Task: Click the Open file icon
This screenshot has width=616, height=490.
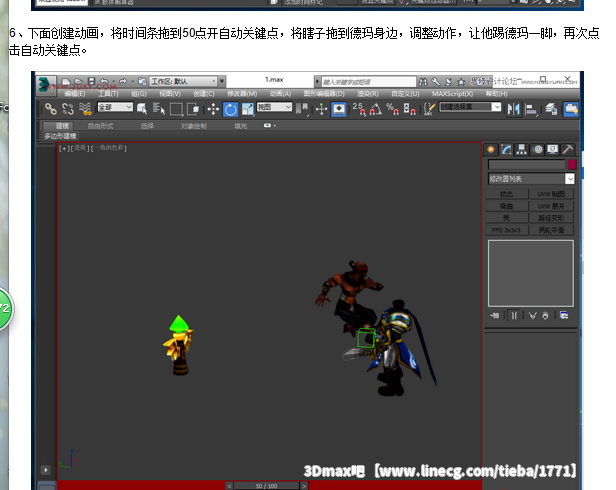Action: pos(79,82)
